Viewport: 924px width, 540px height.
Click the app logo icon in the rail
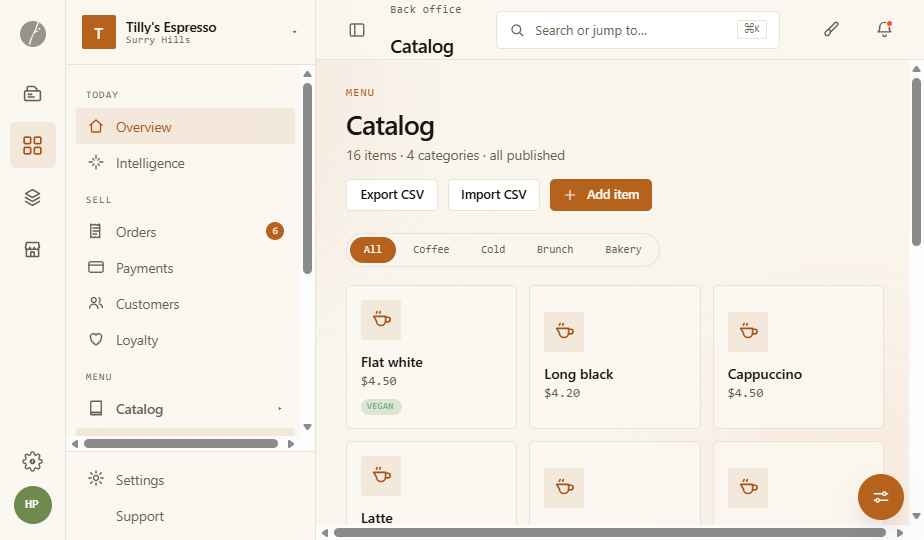[x=32, y=34]
